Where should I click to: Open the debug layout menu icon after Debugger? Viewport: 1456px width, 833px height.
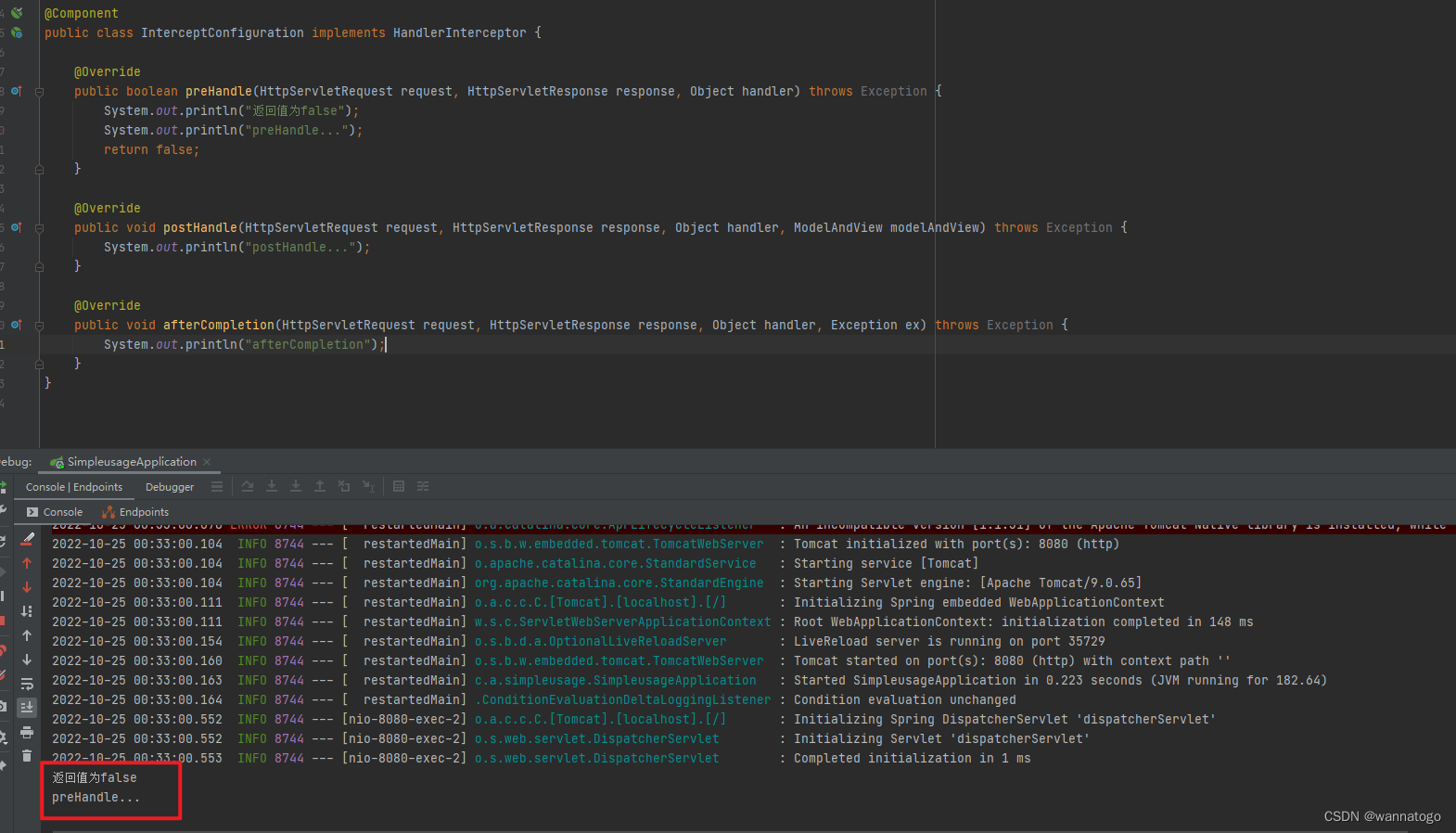click(x=217, y=486)
